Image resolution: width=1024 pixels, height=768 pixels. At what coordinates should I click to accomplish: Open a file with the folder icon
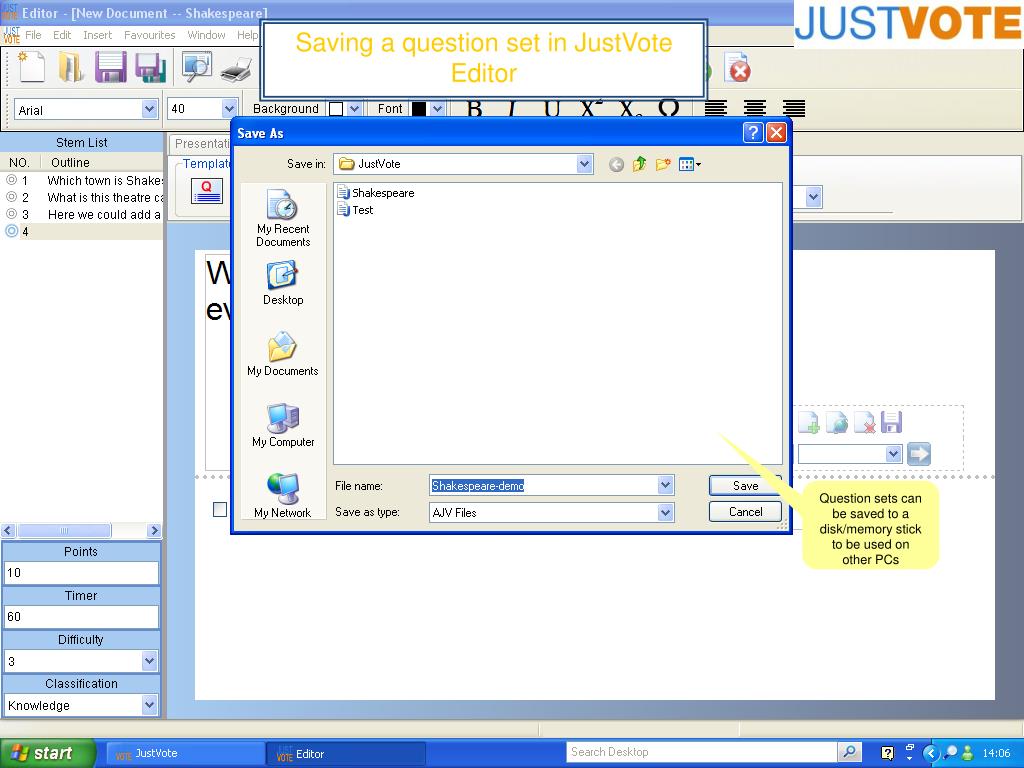[71, 67]
